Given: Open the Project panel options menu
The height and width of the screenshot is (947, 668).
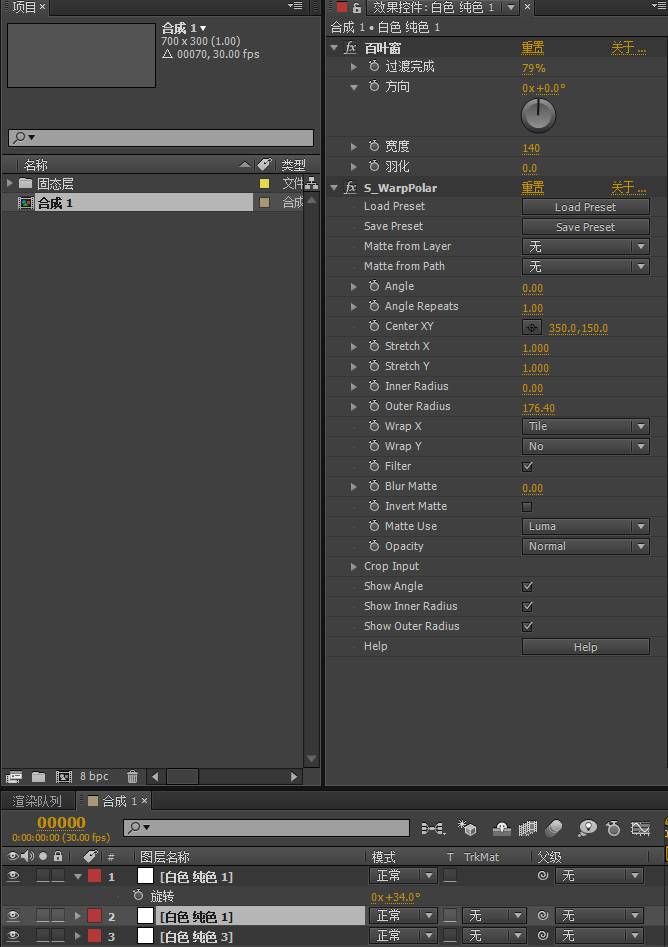Looking at the screenshot, I should 295,6.
